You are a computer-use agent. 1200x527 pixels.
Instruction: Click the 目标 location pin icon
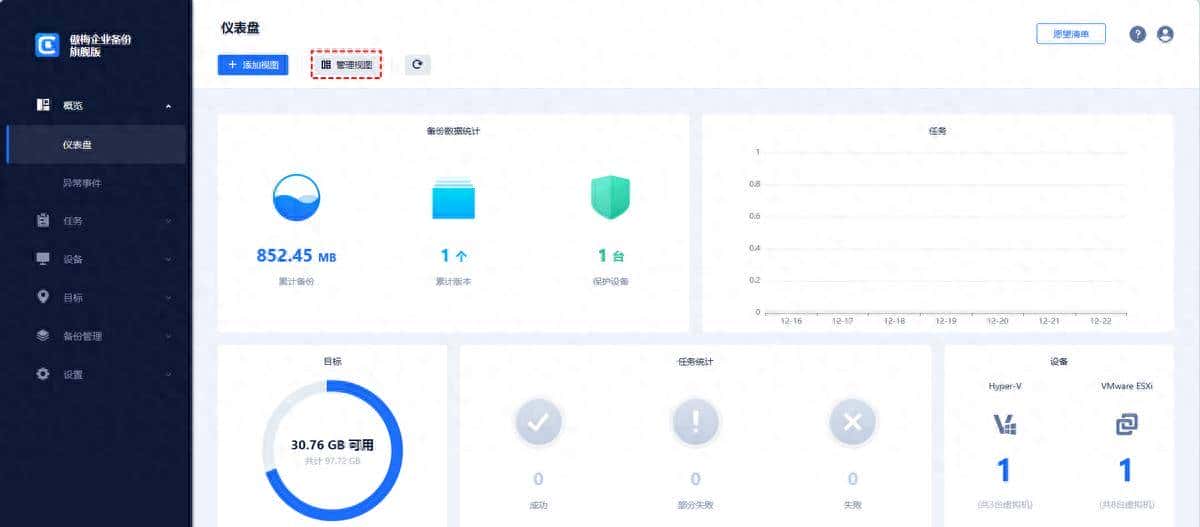[x=43, y=297]
